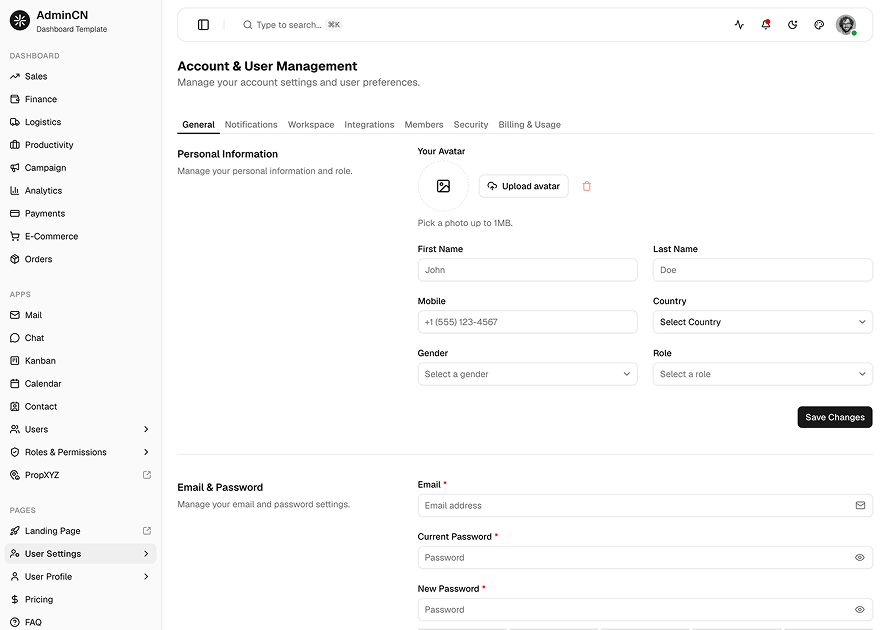Open the activity pulse icon
Viewport: 888px width, 630px height.
pyautogui.click(x=739, y=25)
